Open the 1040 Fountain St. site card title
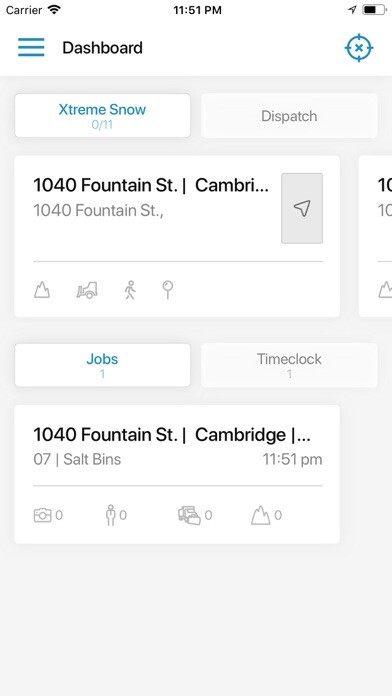This screenshot has width=392, height=696. (151, 185)
